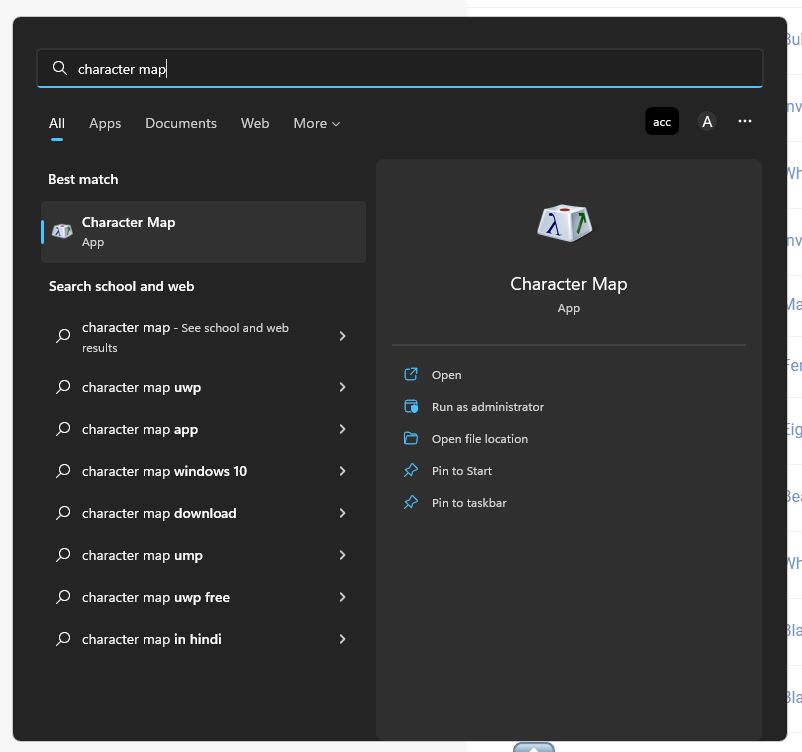Switch to the Documents tab
Screen dimensions: 802x752
coord(181,123)
